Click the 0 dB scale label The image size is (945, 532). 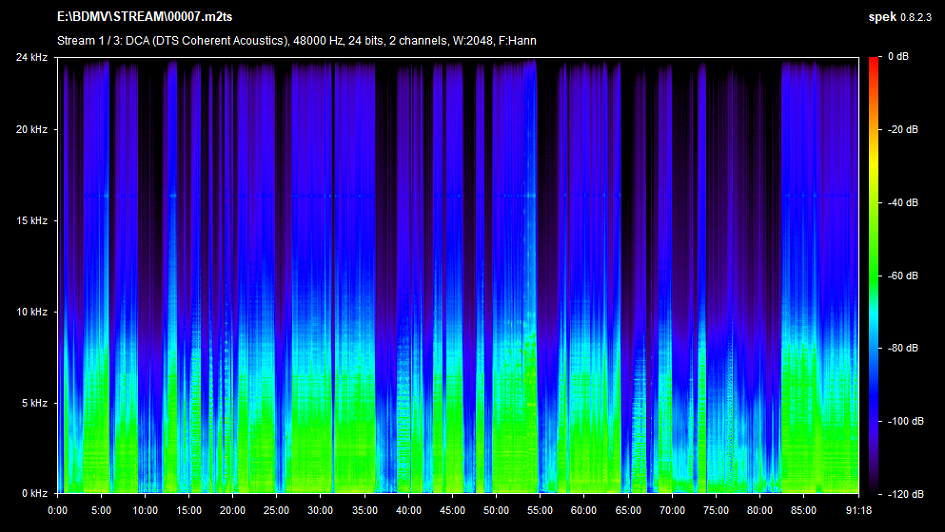pyautogui.click(x=899, y=57)
